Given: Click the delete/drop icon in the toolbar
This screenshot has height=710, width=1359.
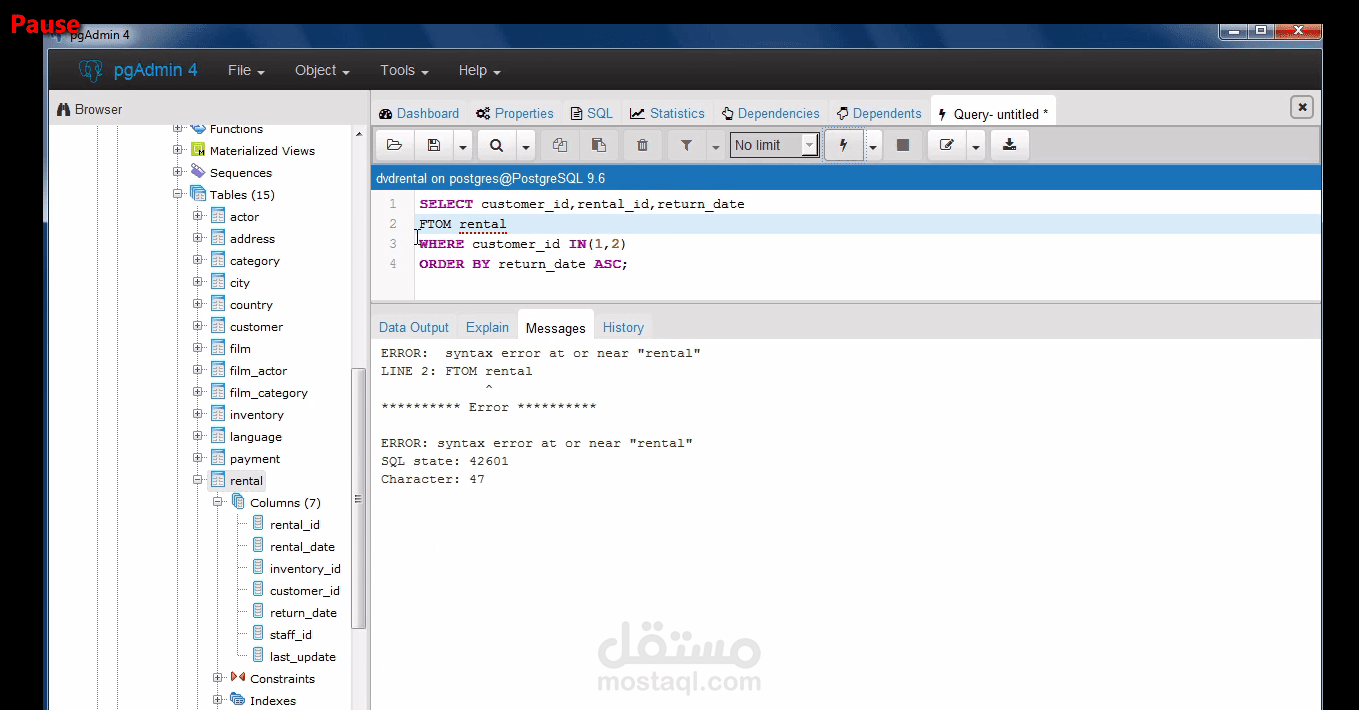Looking at the screenshot, I should 642,145.
